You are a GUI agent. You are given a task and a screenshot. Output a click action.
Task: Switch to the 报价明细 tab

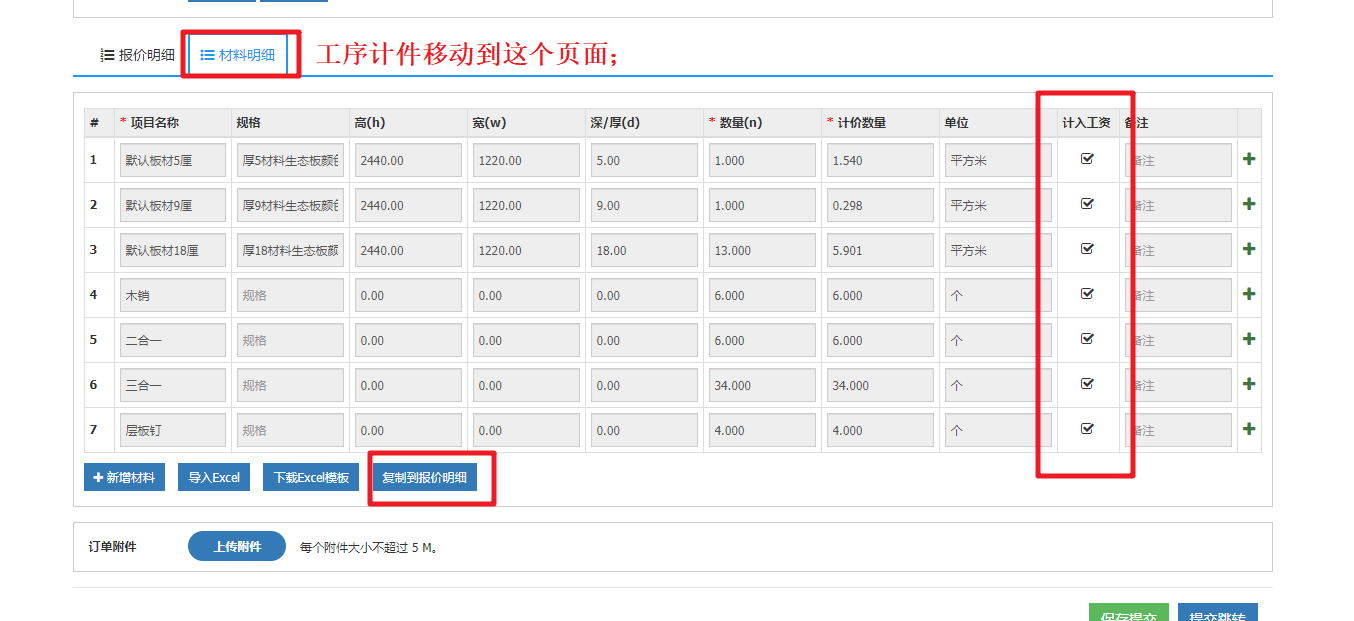coord(138,55)
